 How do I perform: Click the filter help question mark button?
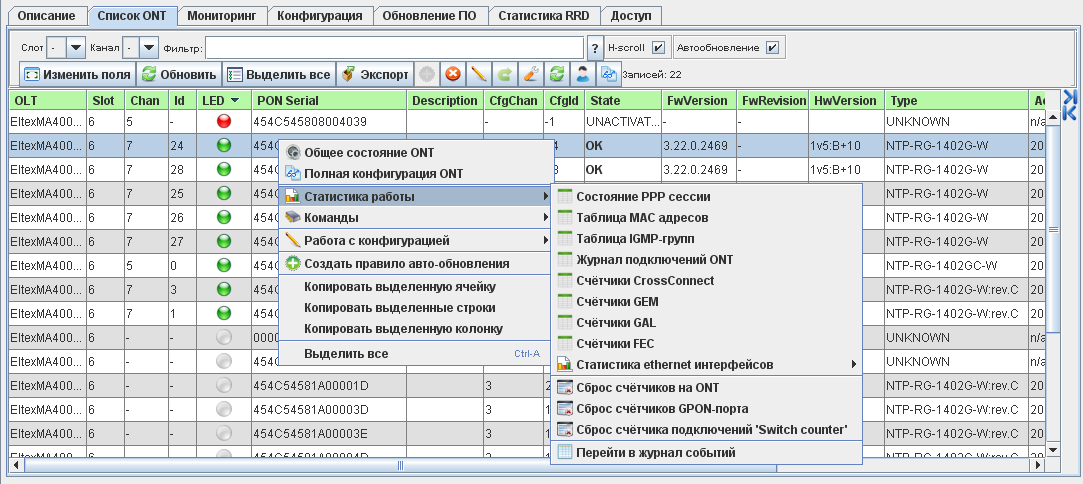point(595,48)
